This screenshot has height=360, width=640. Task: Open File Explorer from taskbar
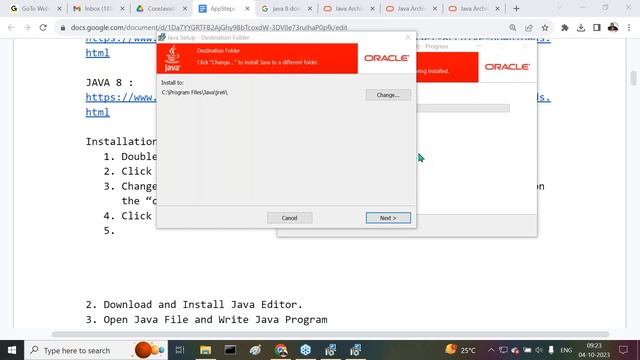pyautogui.click(x=205, y=350)
